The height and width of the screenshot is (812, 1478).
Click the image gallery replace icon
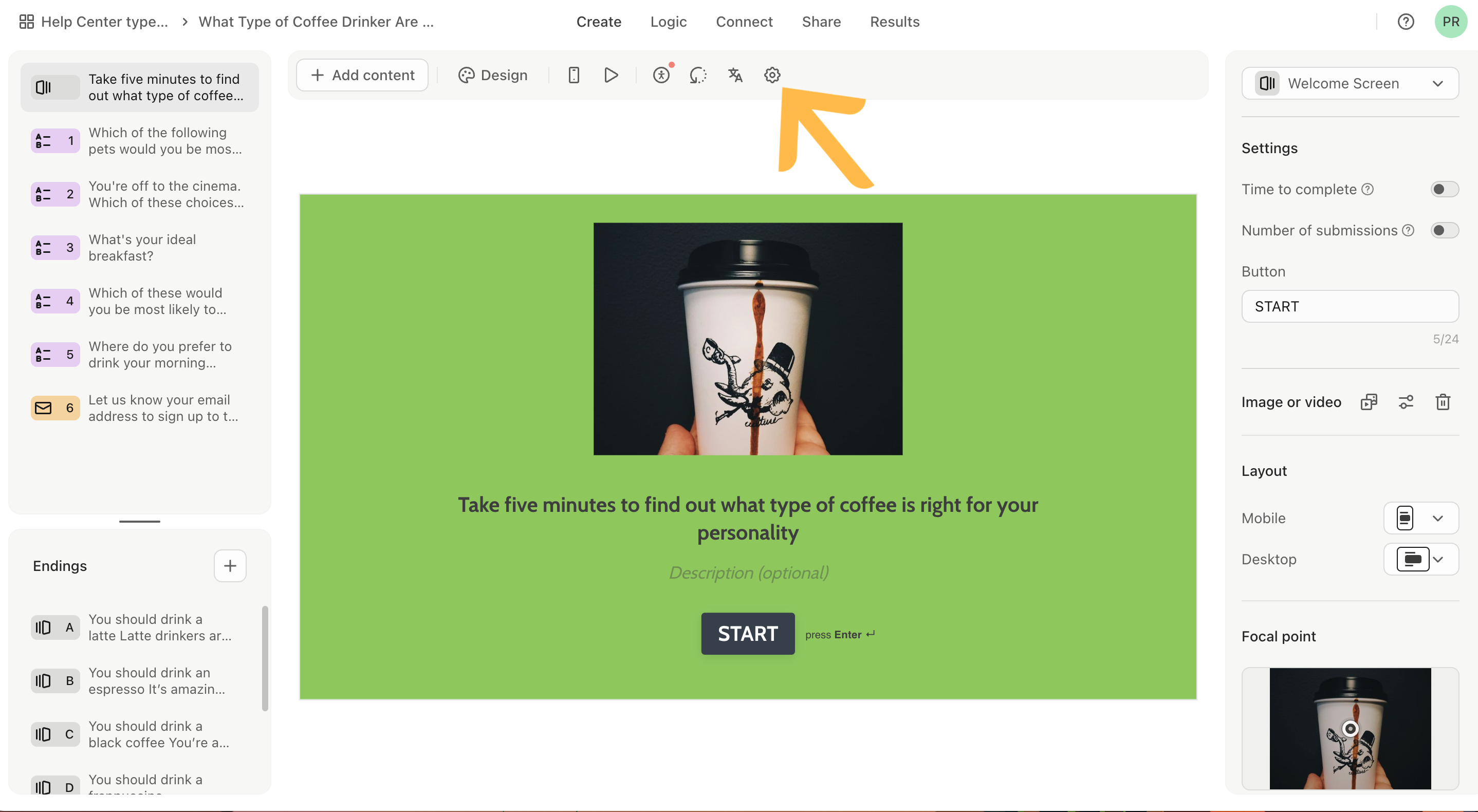[x=1369, y=402]
